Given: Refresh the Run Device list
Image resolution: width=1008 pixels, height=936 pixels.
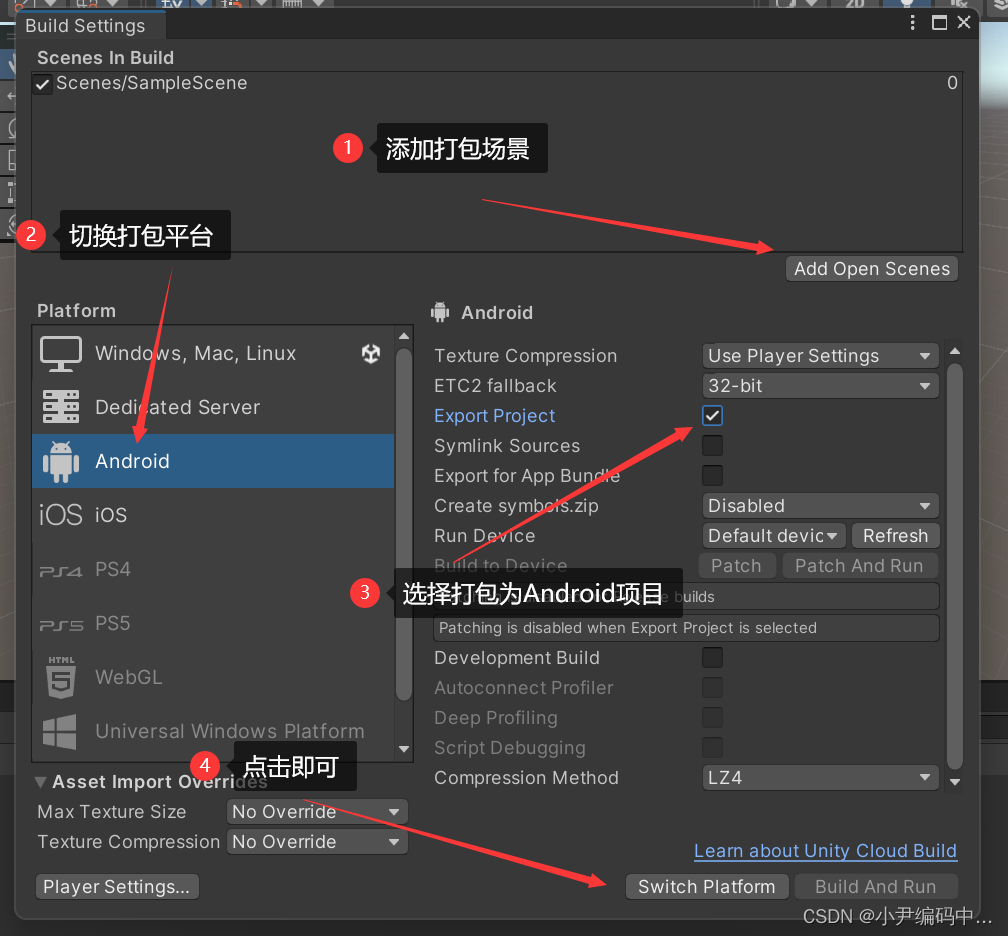Looking at the screenshot, I should [x=896, y=536].
